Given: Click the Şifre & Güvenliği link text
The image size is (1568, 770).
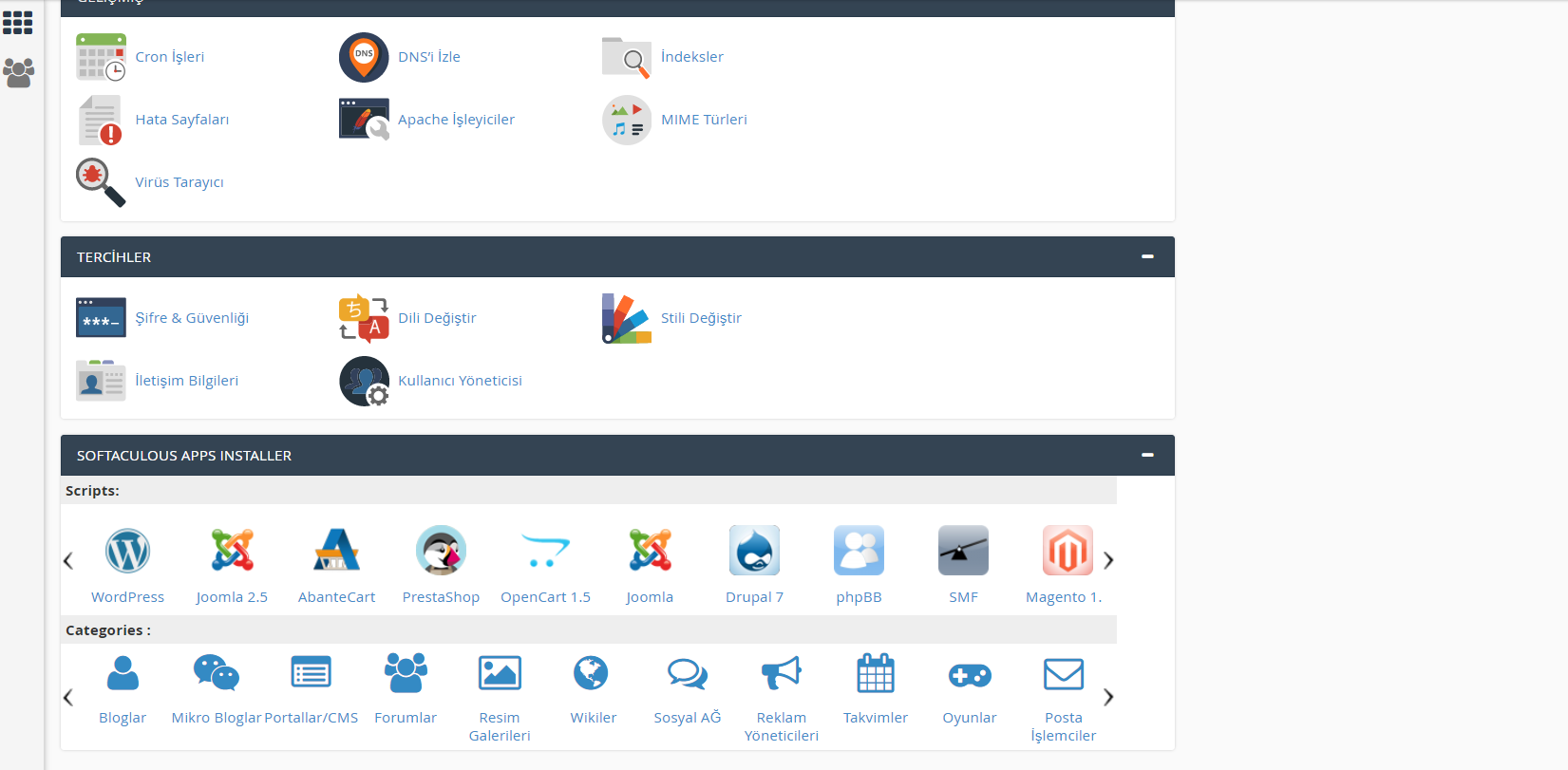Looking at the screenshot, I should pos(192,318).
